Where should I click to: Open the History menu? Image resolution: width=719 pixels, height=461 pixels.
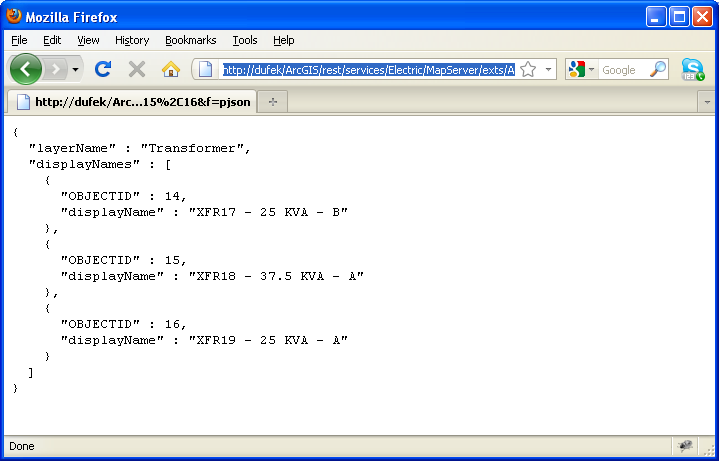[131, 40]
